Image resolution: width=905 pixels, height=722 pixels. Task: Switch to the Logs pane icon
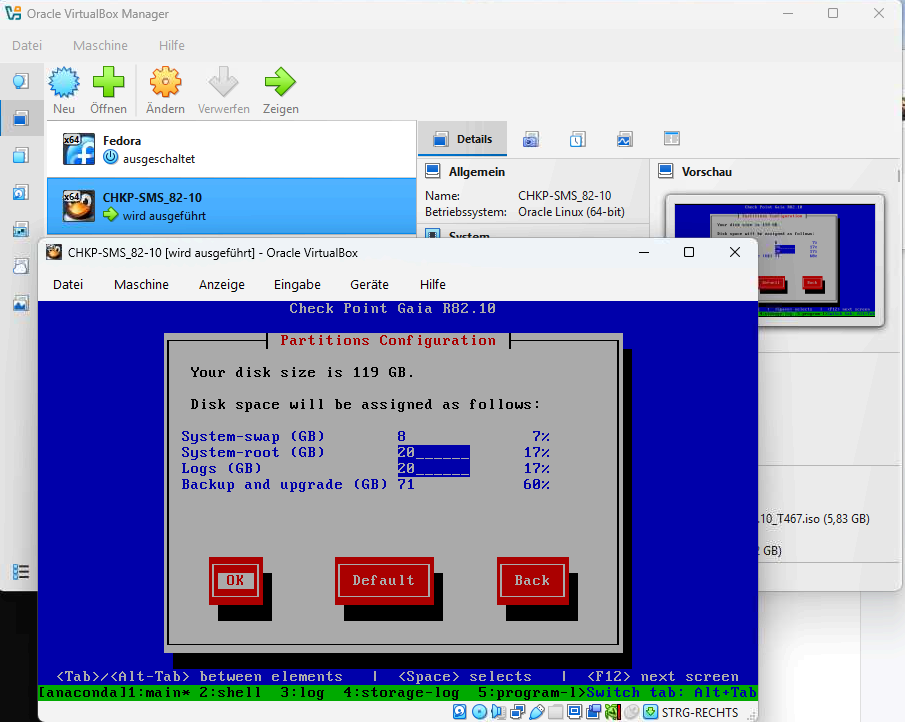[x=578, y=139]
